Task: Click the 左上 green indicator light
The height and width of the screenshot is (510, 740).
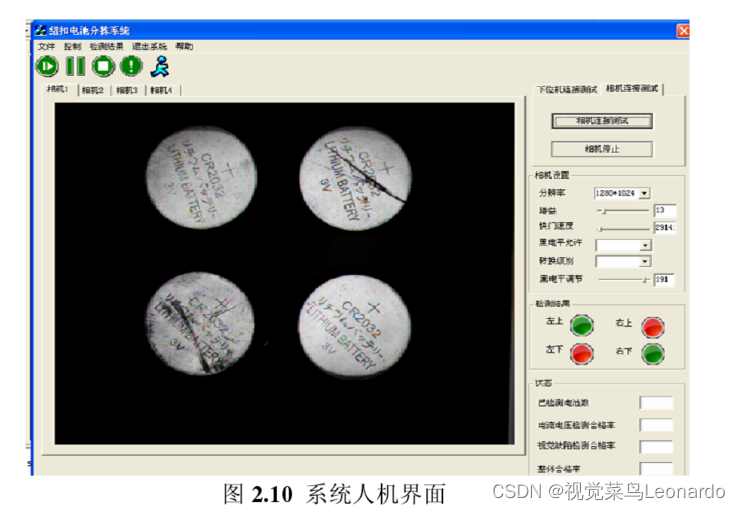Action: 582,326
